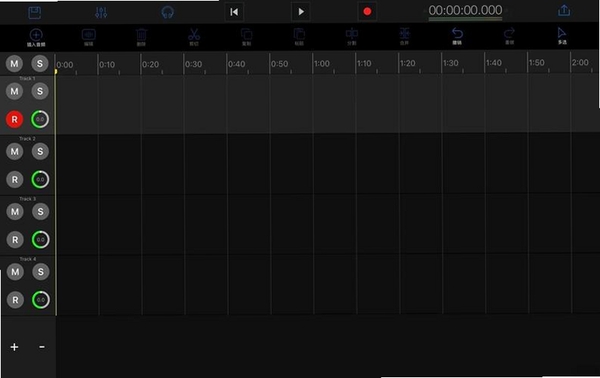Click the 0:50 mark on ruler
600x378 pixels.
click(279, 64)
